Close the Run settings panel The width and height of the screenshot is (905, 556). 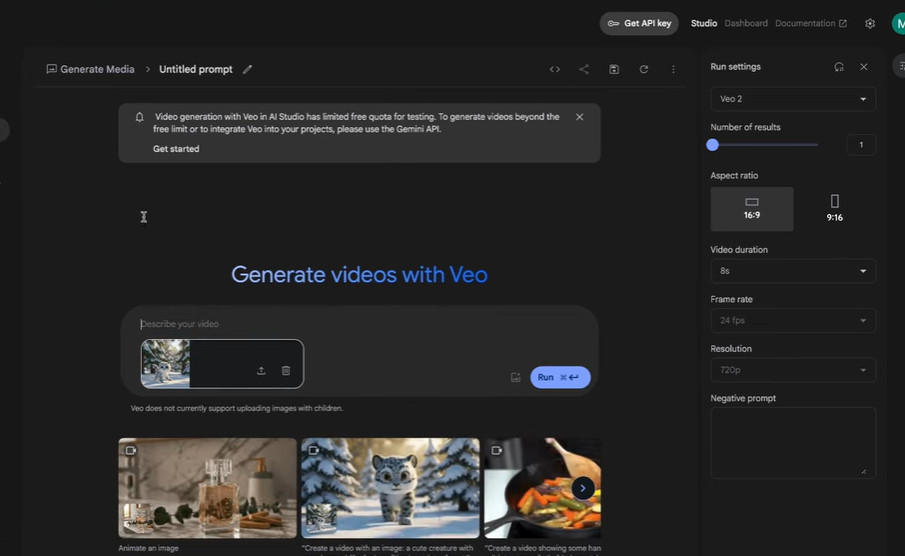coord(864,67)
